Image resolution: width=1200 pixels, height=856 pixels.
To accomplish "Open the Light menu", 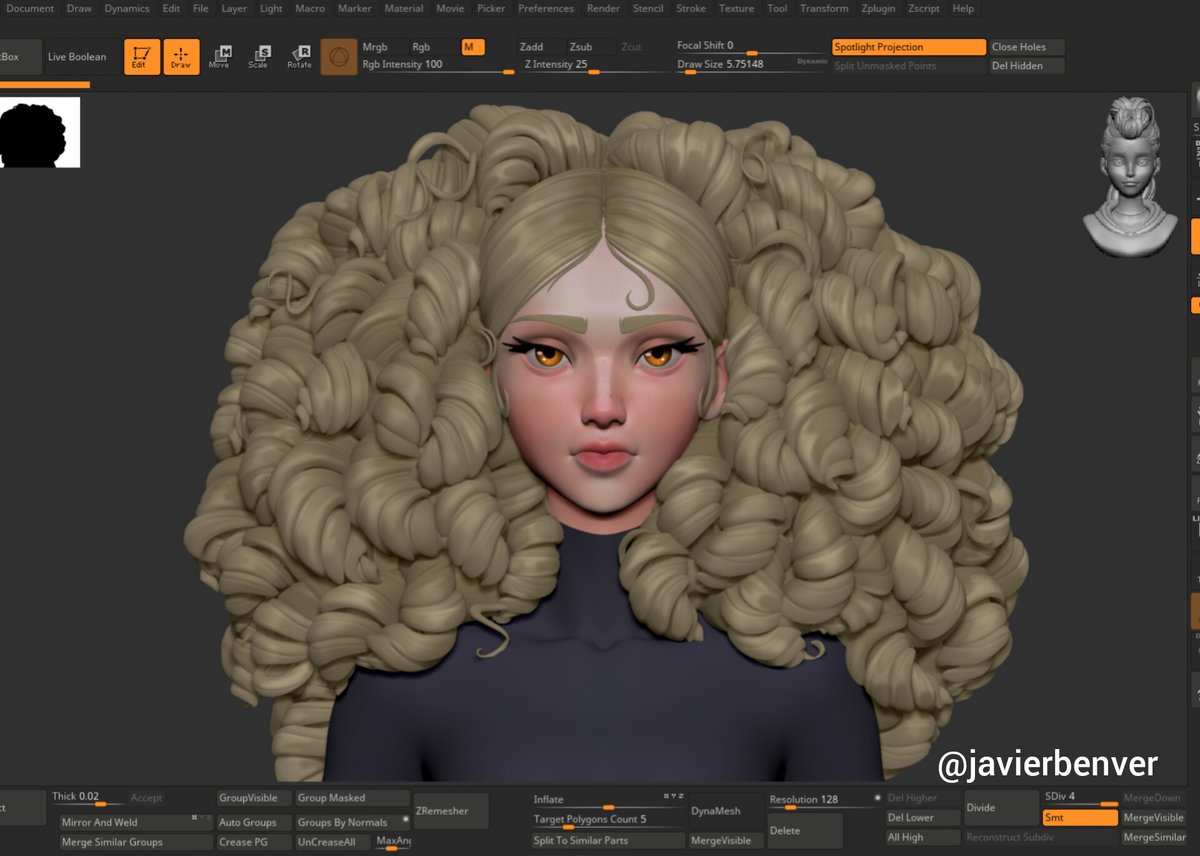I will coord(271,8).
